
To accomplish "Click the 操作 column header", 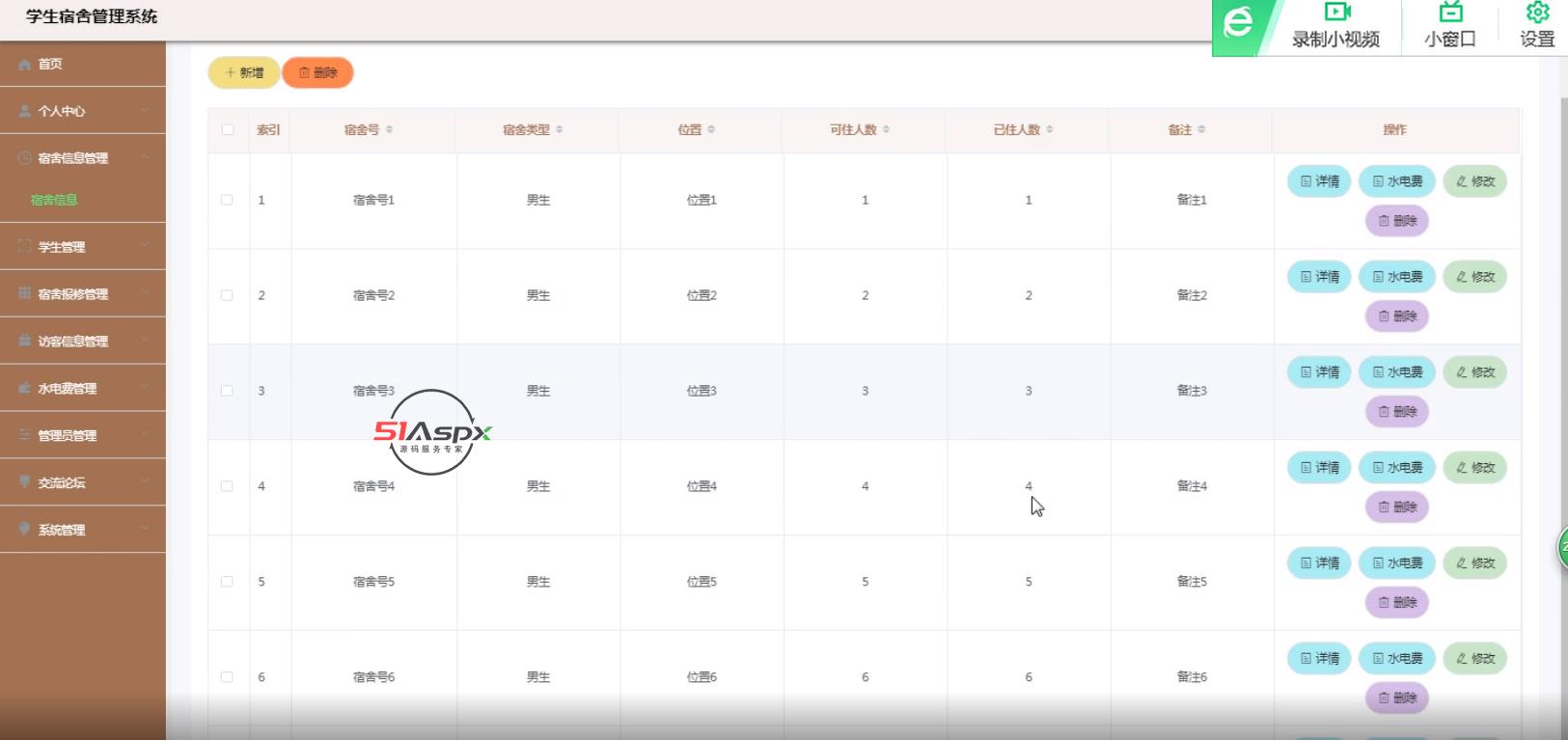I will tap(1394, 129).
